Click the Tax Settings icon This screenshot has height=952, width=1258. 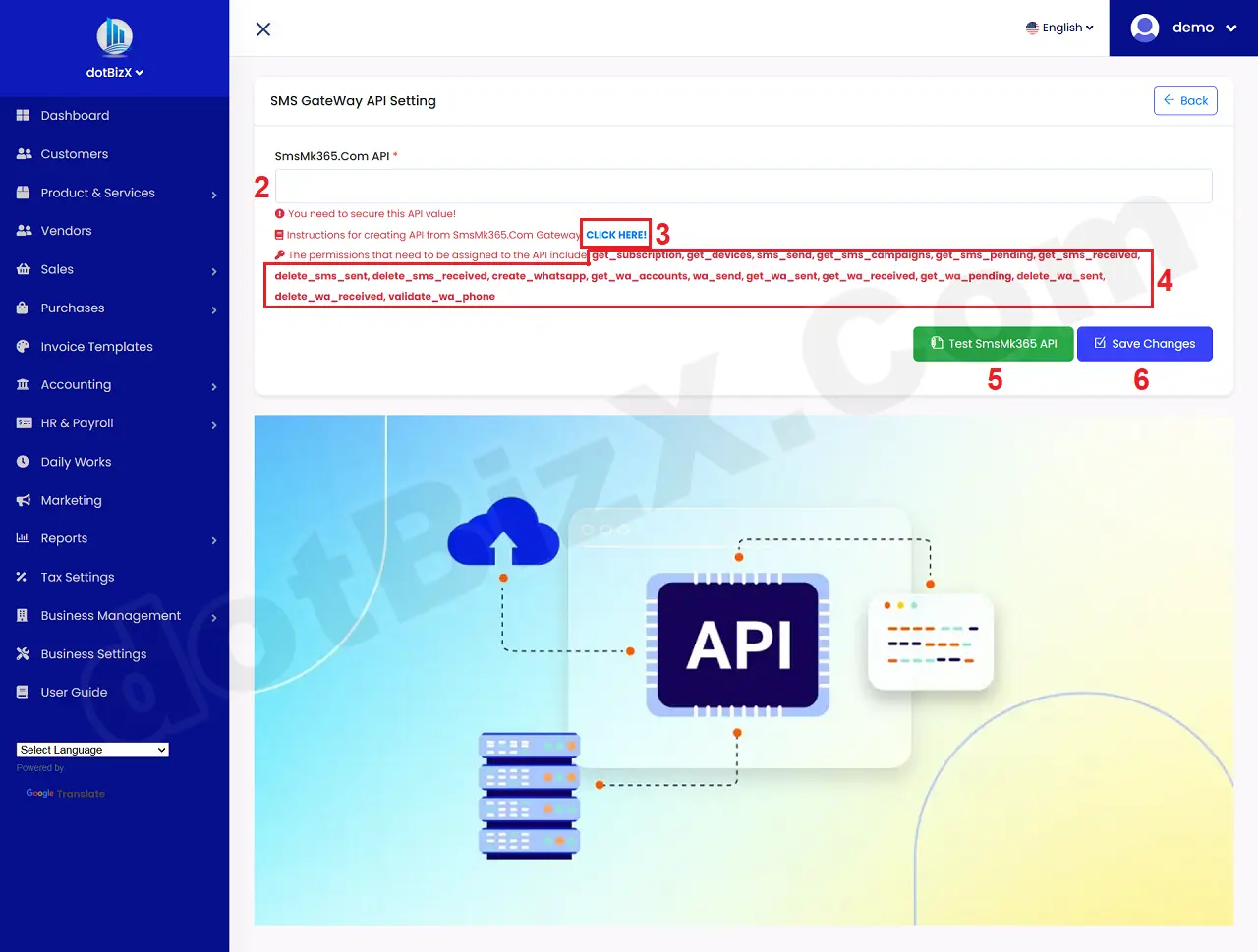coord(23,577)
